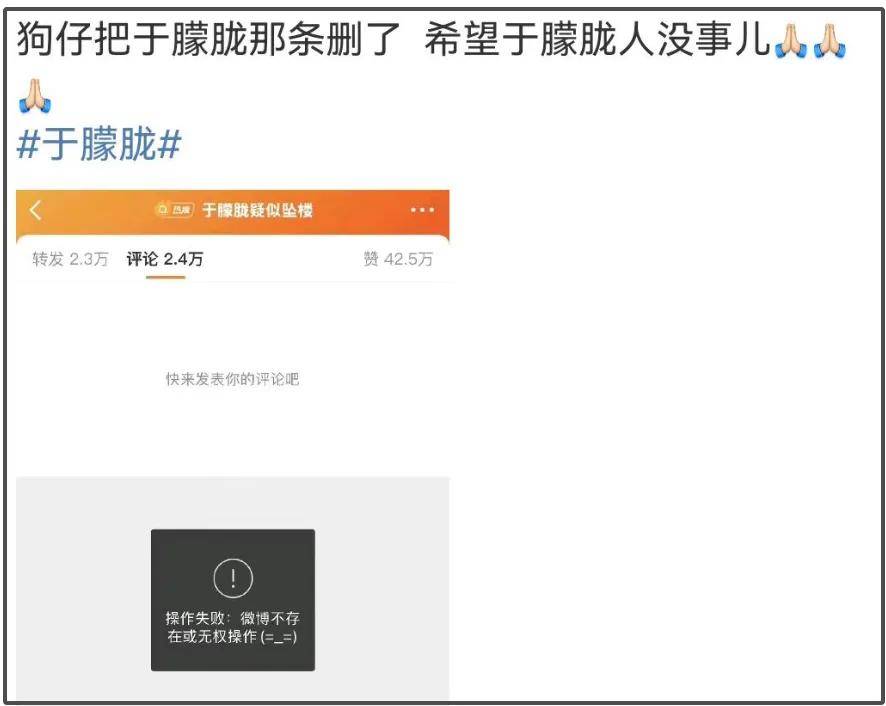
Task: Tap the hot-search badge icon beside title
Action: [175, 210]
